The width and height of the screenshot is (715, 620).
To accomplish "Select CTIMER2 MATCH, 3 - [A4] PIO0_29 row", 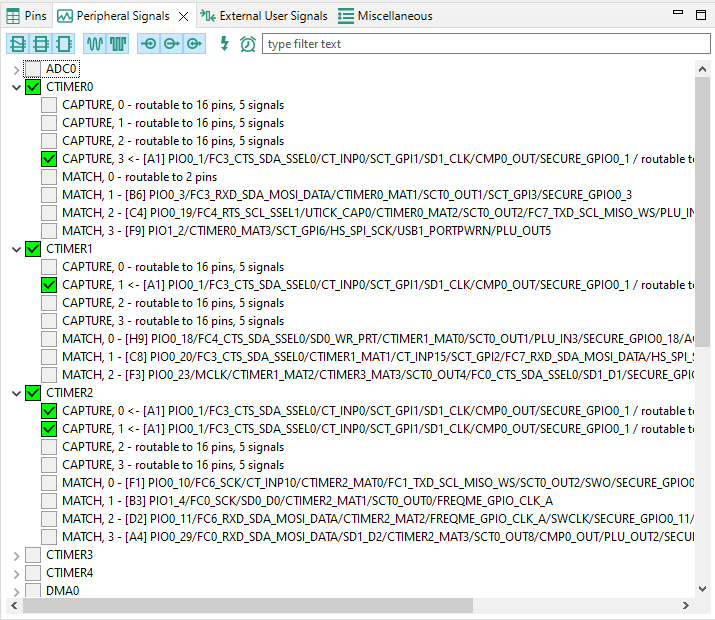I will click(x=378, y=537).
